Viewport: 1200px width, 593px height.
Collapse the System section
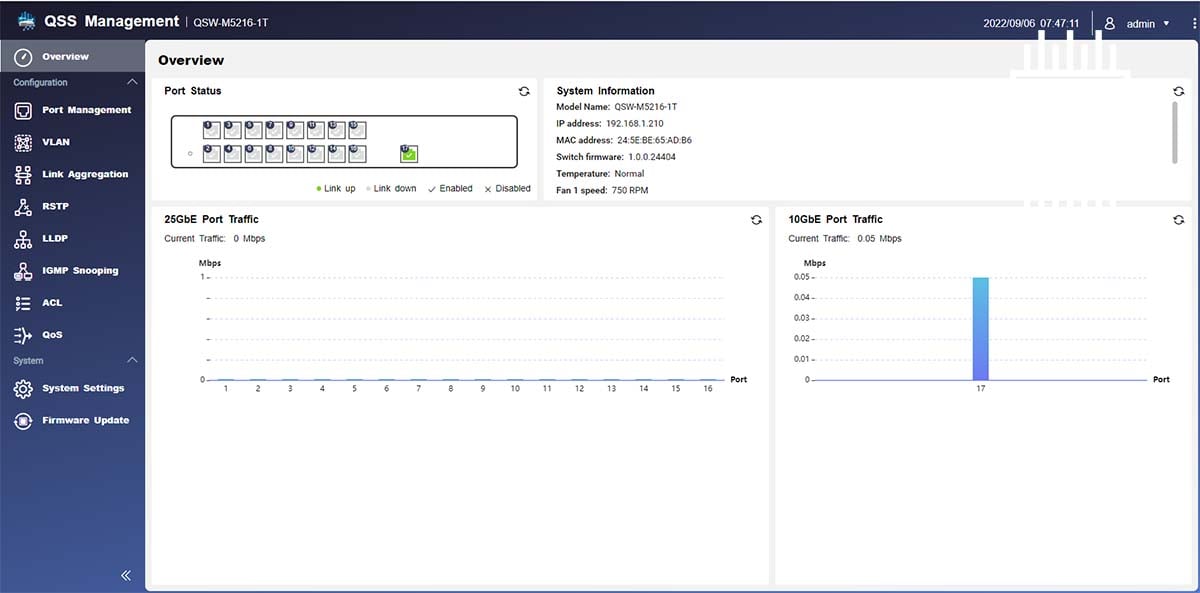click(132, 360)
